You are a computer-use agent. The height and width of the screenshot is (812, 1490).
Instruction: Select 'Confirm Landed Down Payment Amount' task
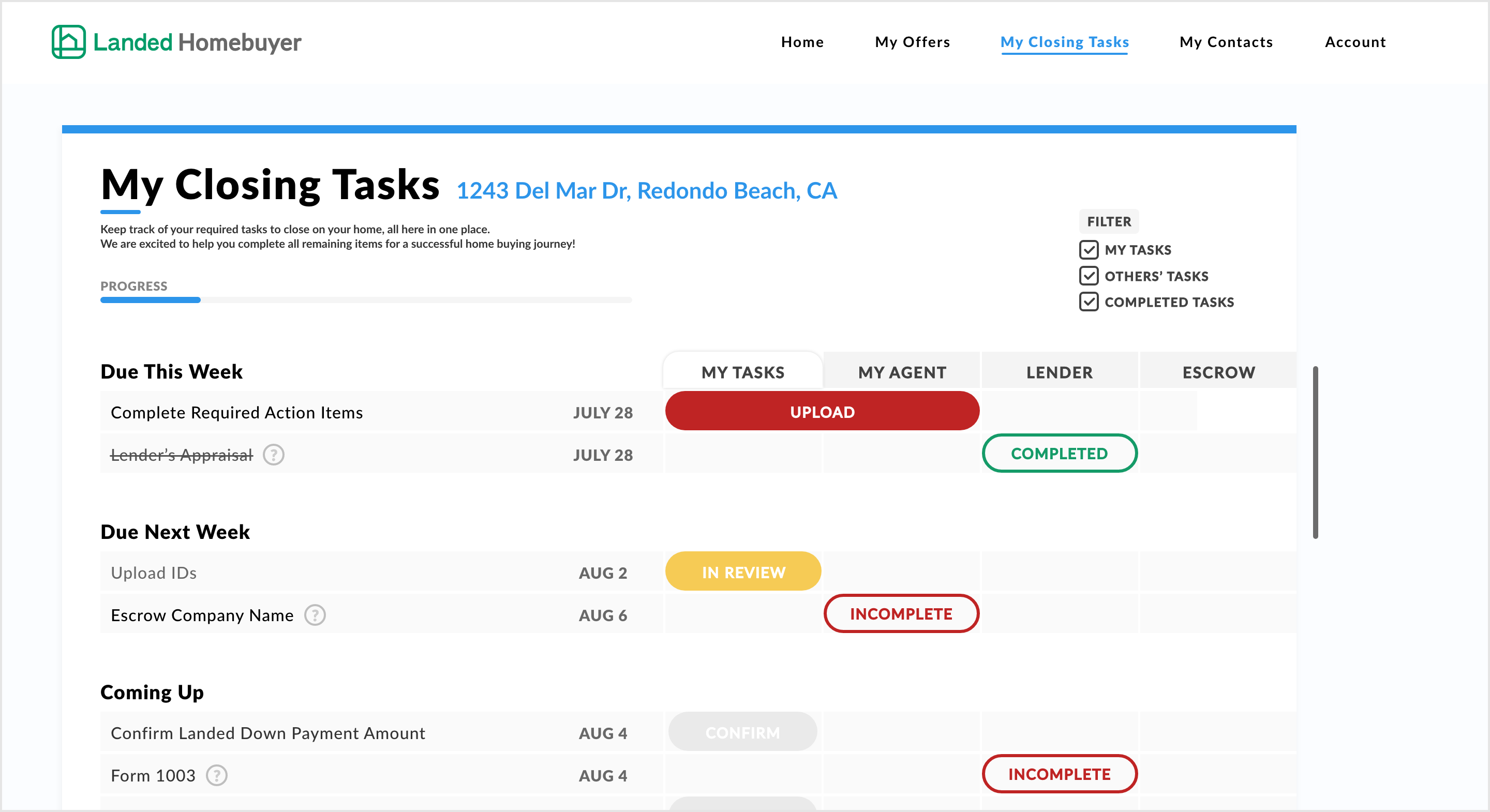pyautogui.click(x=268, y=733)
